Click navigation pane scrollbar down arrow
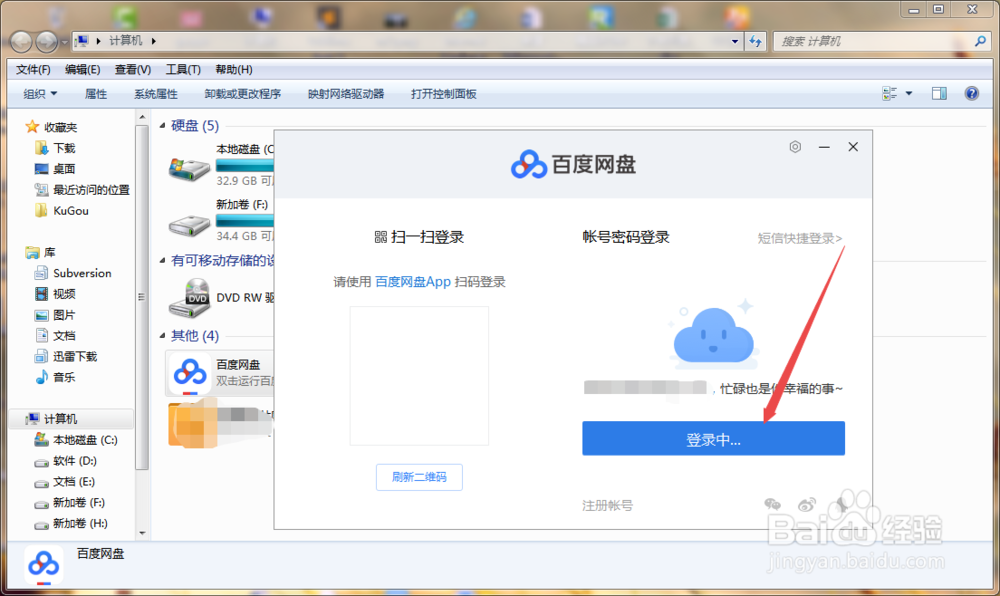 (x=142, y=534)
